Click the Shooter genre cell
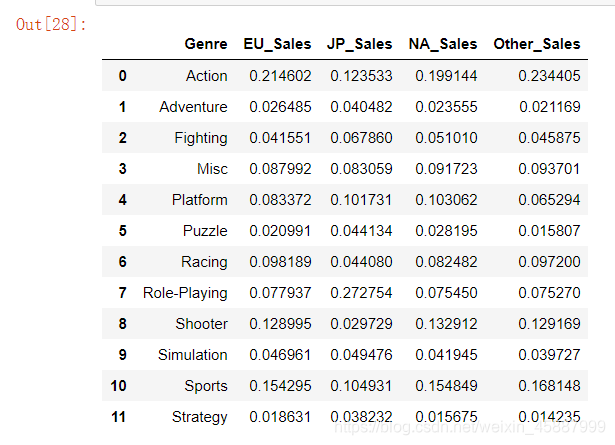 (201, 324)
